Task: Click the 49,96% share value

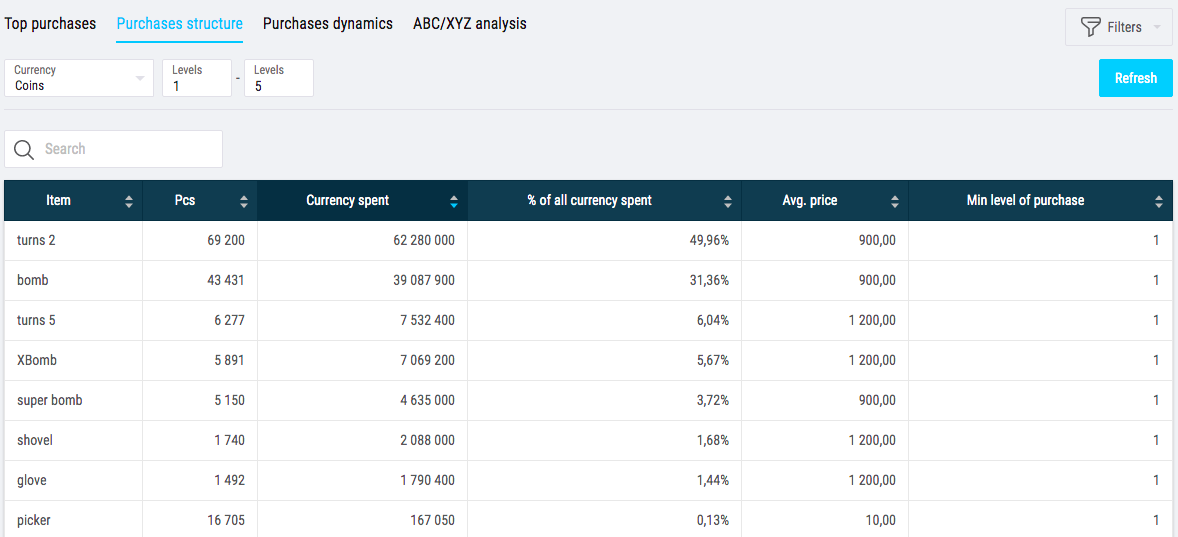Action: pos(711,240)
